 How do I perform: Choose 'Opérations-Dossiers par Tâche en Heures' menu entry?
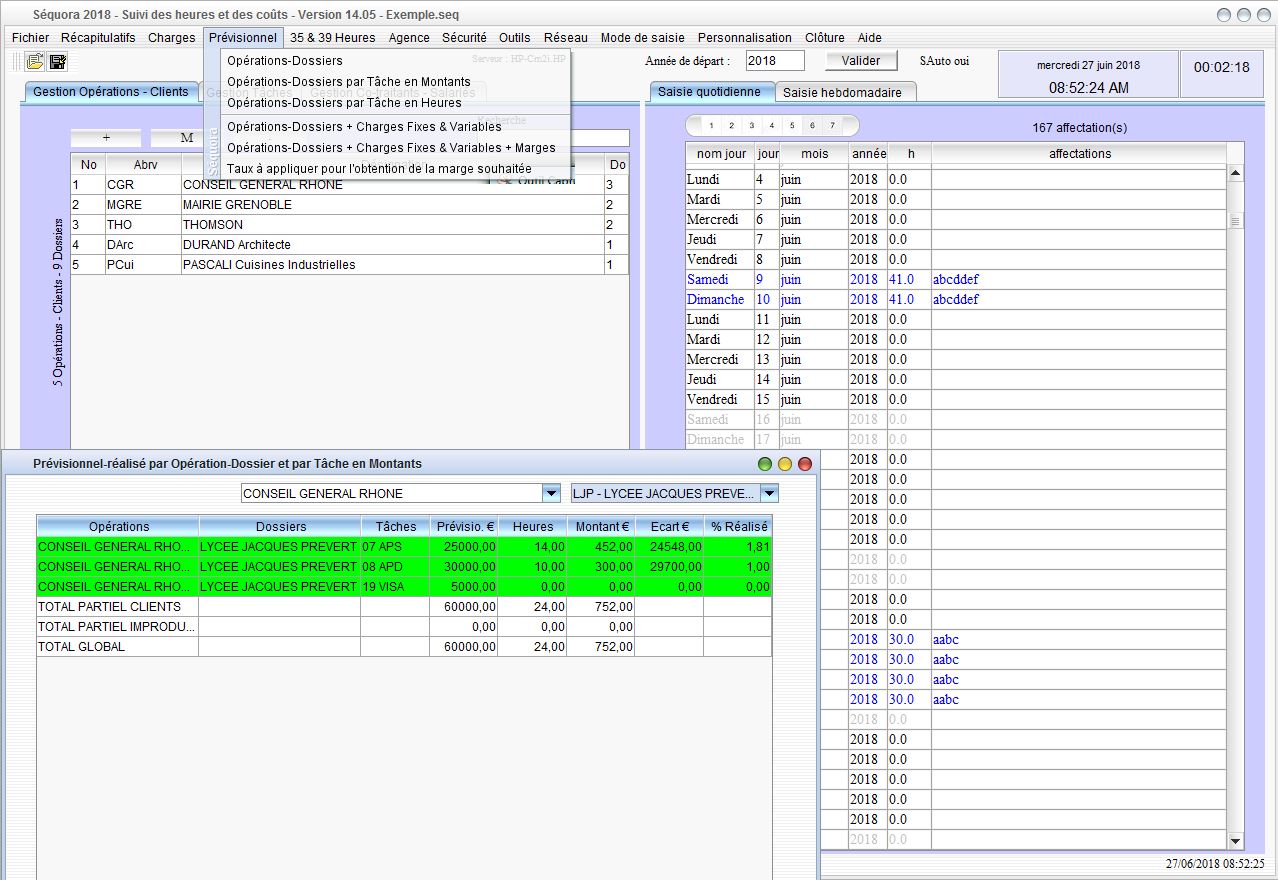(x=344, y=102)
